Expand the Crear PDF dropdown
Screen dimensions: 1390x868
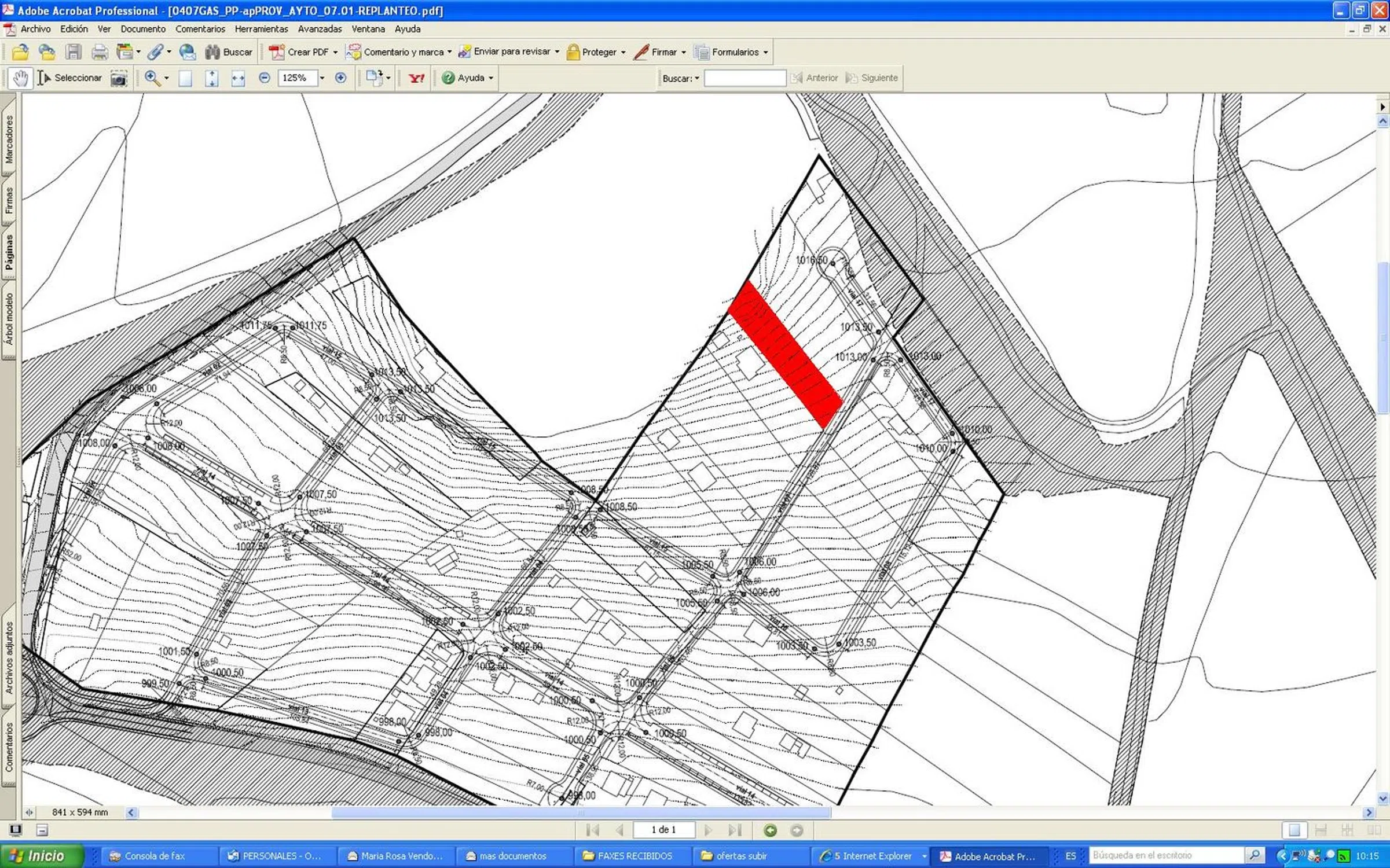(335, 52)
